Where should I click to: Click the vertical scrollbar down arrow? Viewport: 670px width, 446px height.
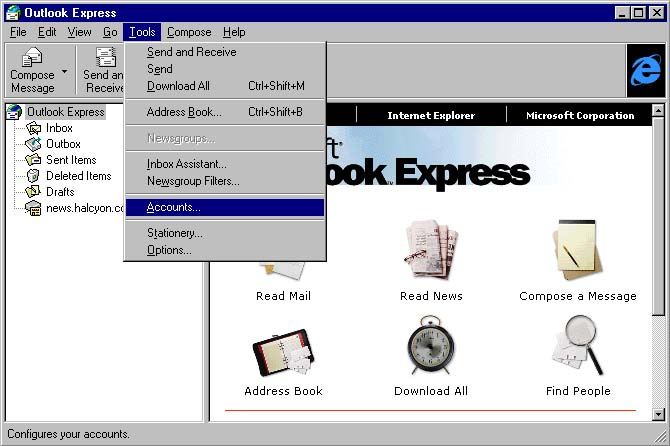[x=659, y=413]
